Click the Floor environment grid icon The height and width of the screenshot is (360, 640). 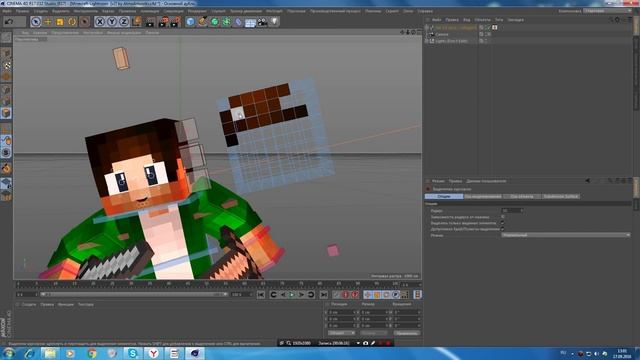250,22
